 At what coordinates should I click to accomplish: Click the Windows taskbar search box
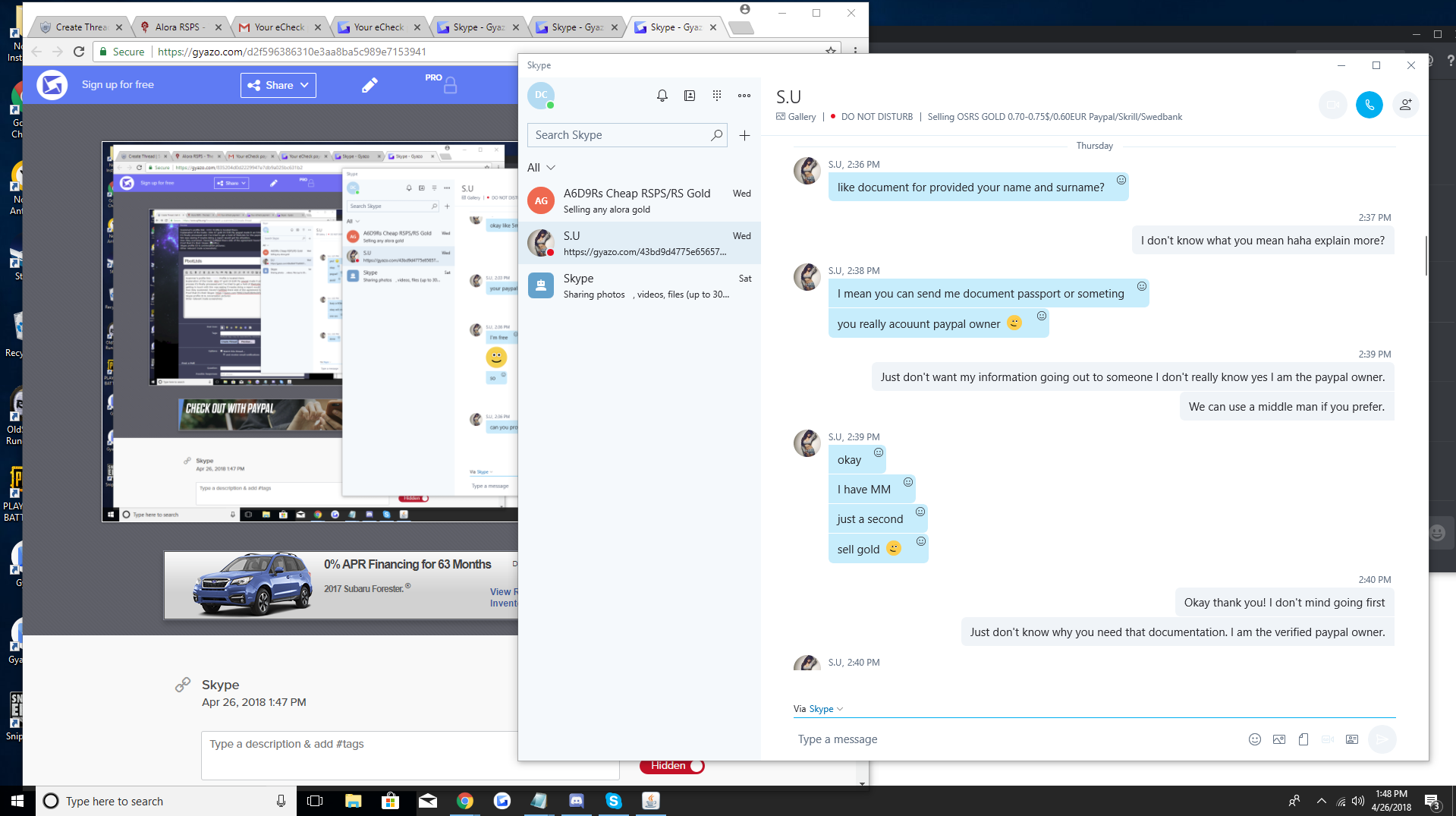(165, 801)
